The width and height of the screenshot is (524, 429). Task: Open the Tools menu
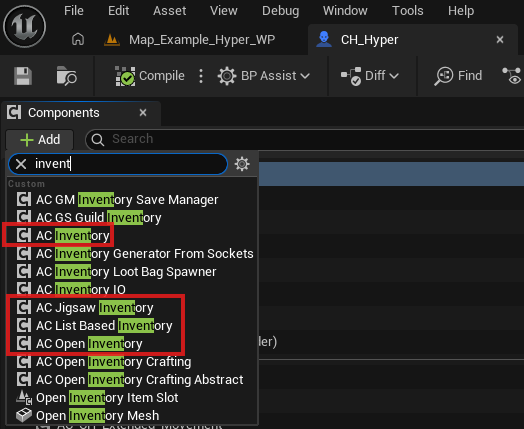coord(408,11)
